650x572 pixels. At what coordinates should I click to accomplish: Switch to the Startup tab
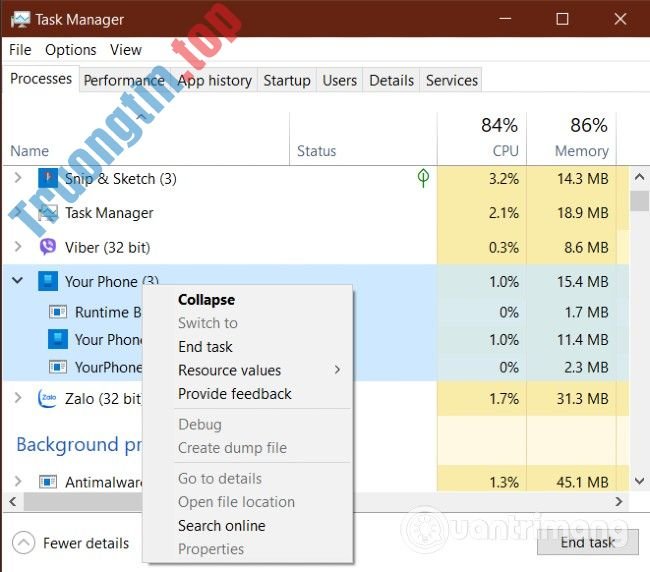point(287,80)
